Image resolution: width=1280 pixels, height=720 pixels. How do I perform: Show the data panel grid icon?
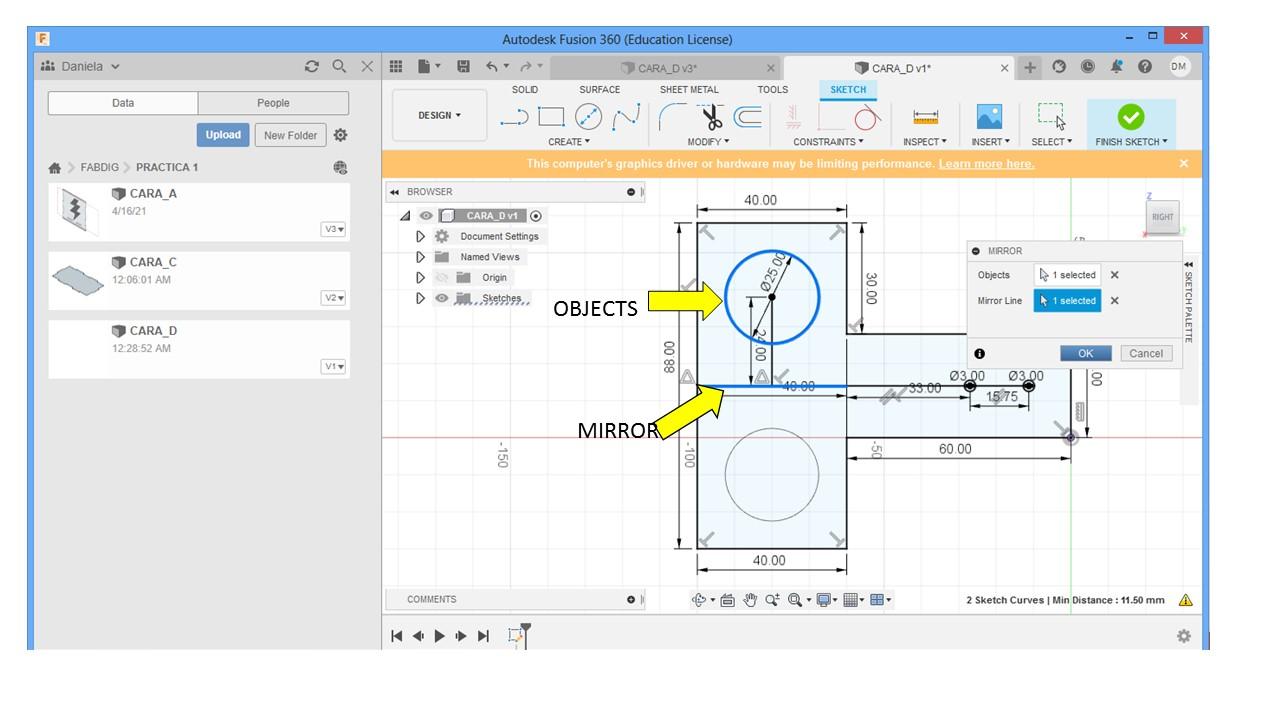396,67
